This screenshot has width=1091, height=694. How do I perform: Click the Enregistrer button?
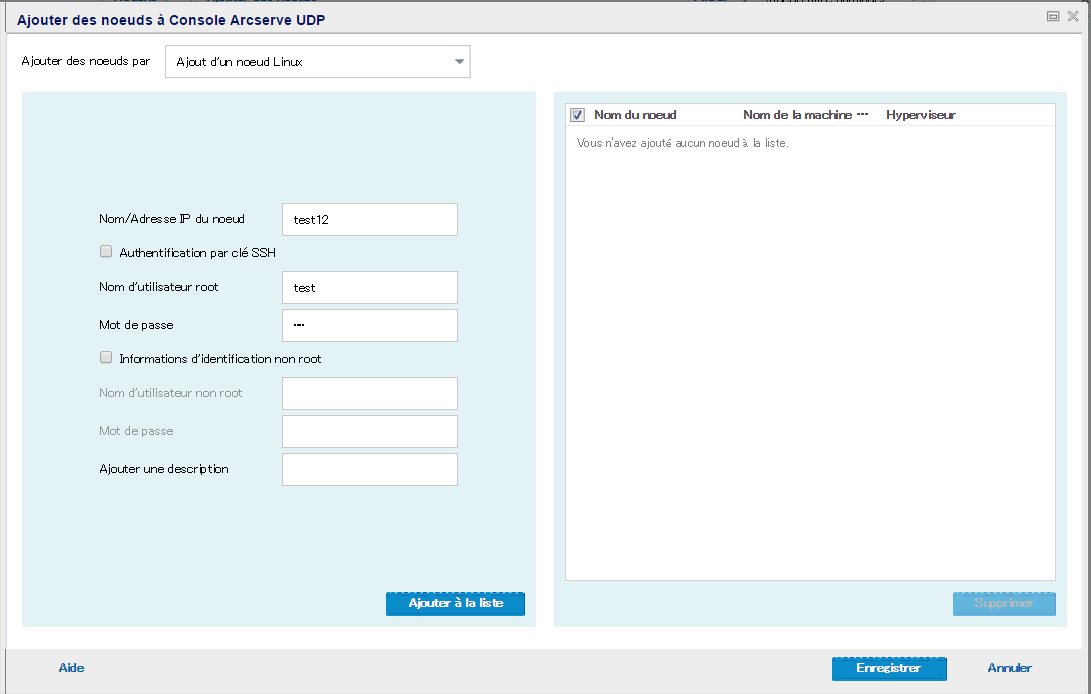pyautogui.click(x=888, y=668)
